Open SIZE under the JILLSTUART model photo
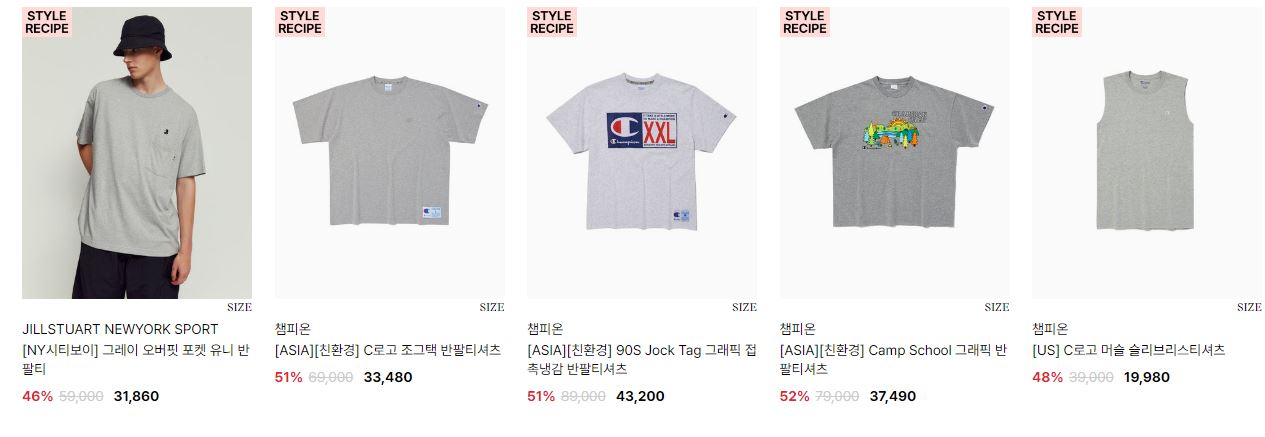1265x437 pixels. pos(239,308)
